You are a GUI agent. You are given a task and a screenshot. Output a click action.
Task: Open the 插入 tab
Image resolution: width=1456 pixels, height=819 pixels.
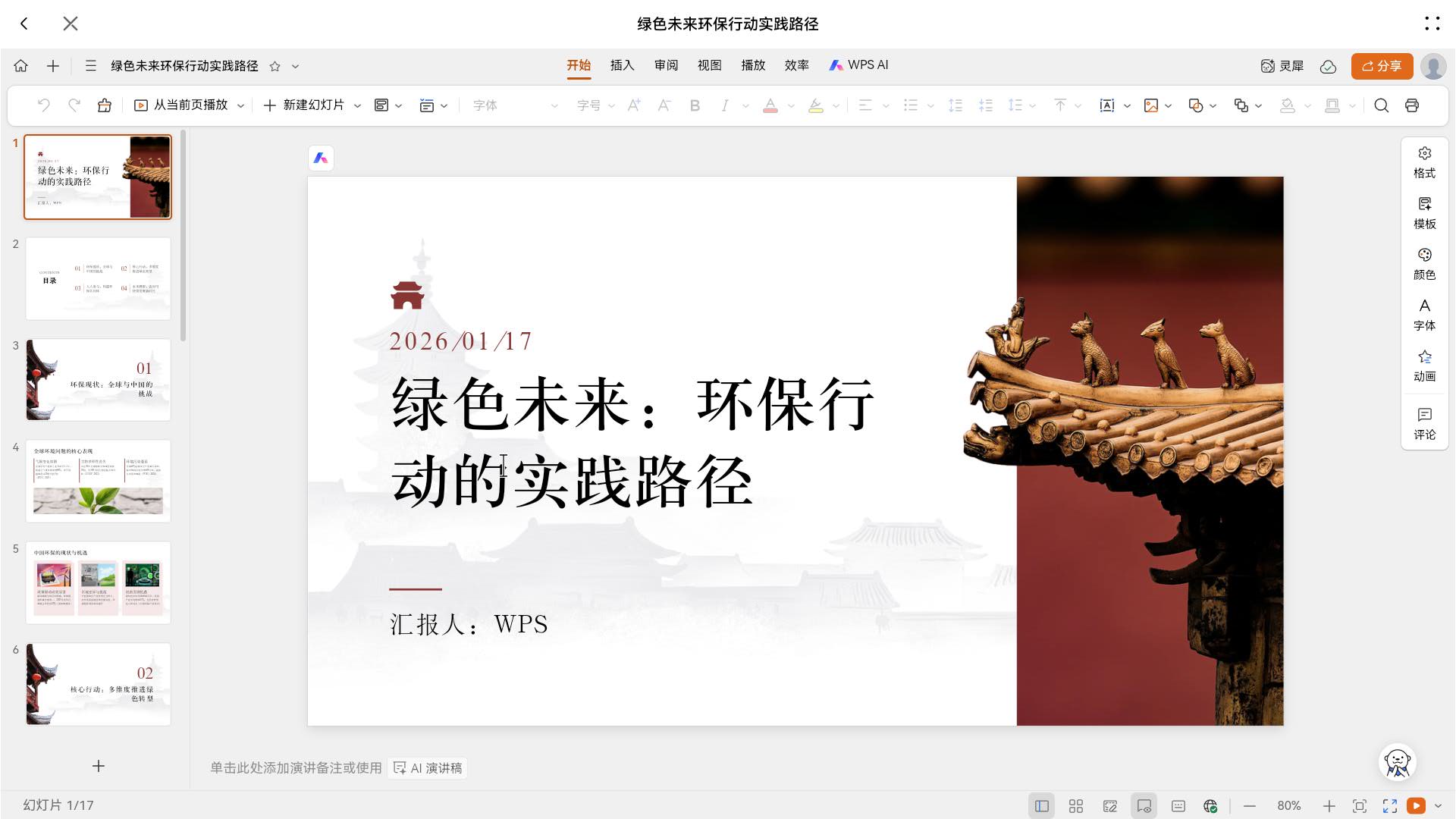623,65
